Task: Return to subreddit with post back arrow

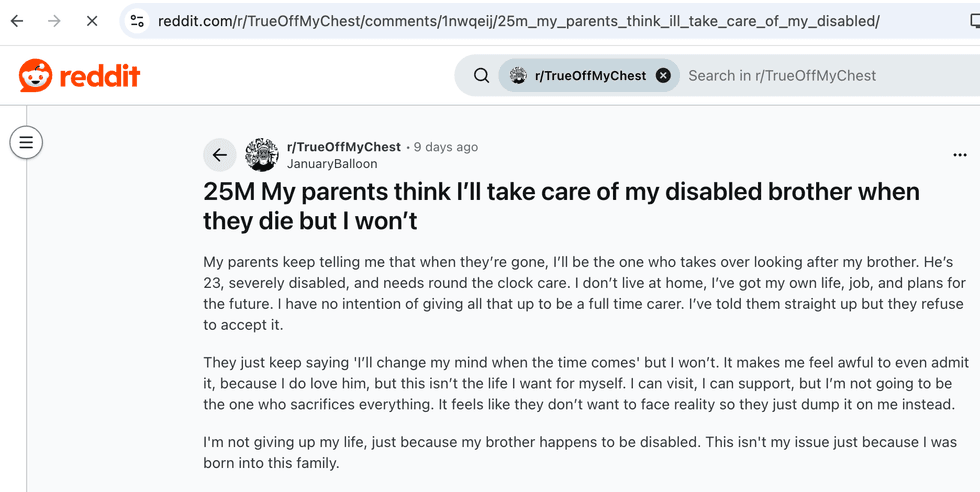Action: pos(219,155)
